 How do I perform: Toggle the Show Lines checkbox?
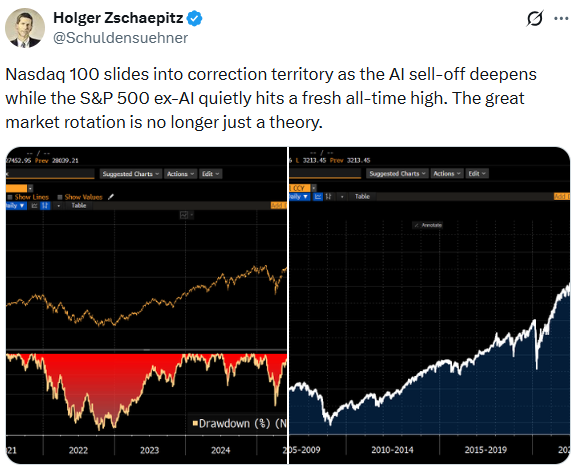point(10,197)
